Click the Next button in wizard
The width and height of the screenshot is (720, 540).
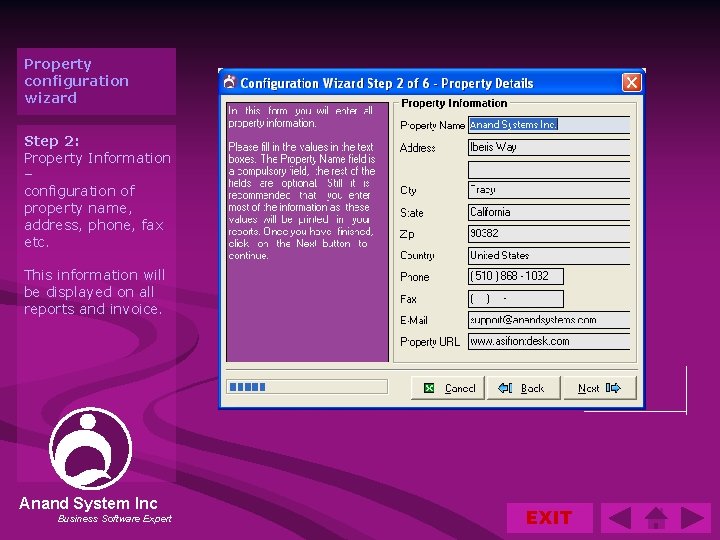click(600, 388)
